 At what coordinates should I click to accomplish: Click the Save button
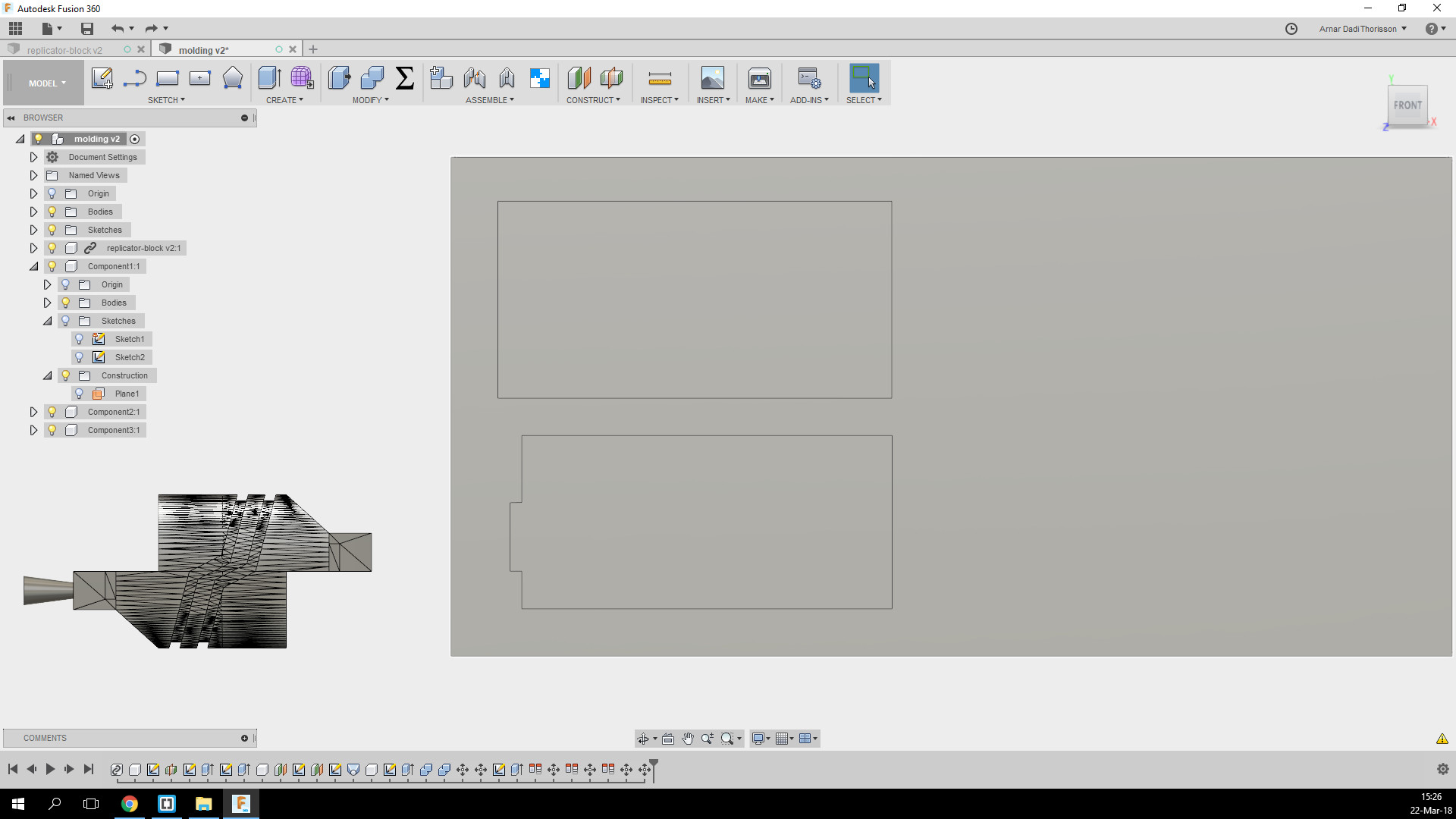(x=87, y=29)
